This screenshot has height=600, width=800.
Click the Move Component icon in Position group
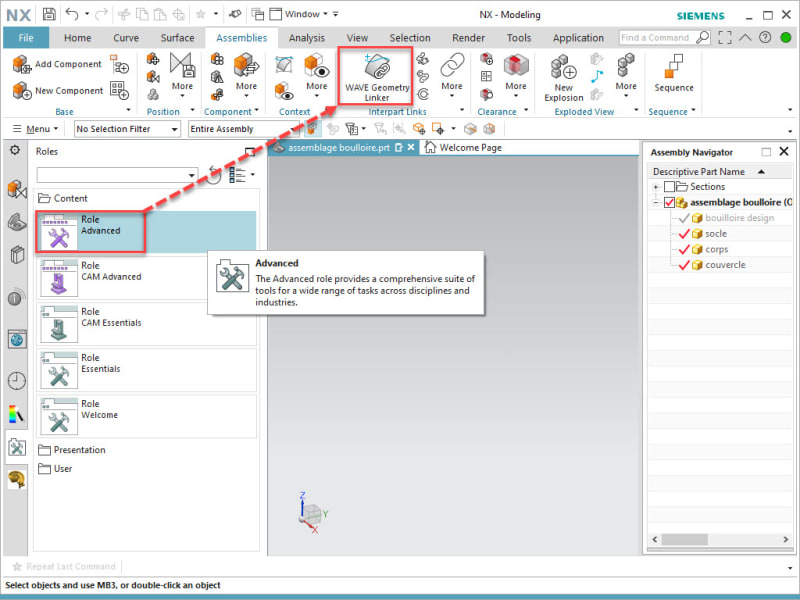pos(153,59)
